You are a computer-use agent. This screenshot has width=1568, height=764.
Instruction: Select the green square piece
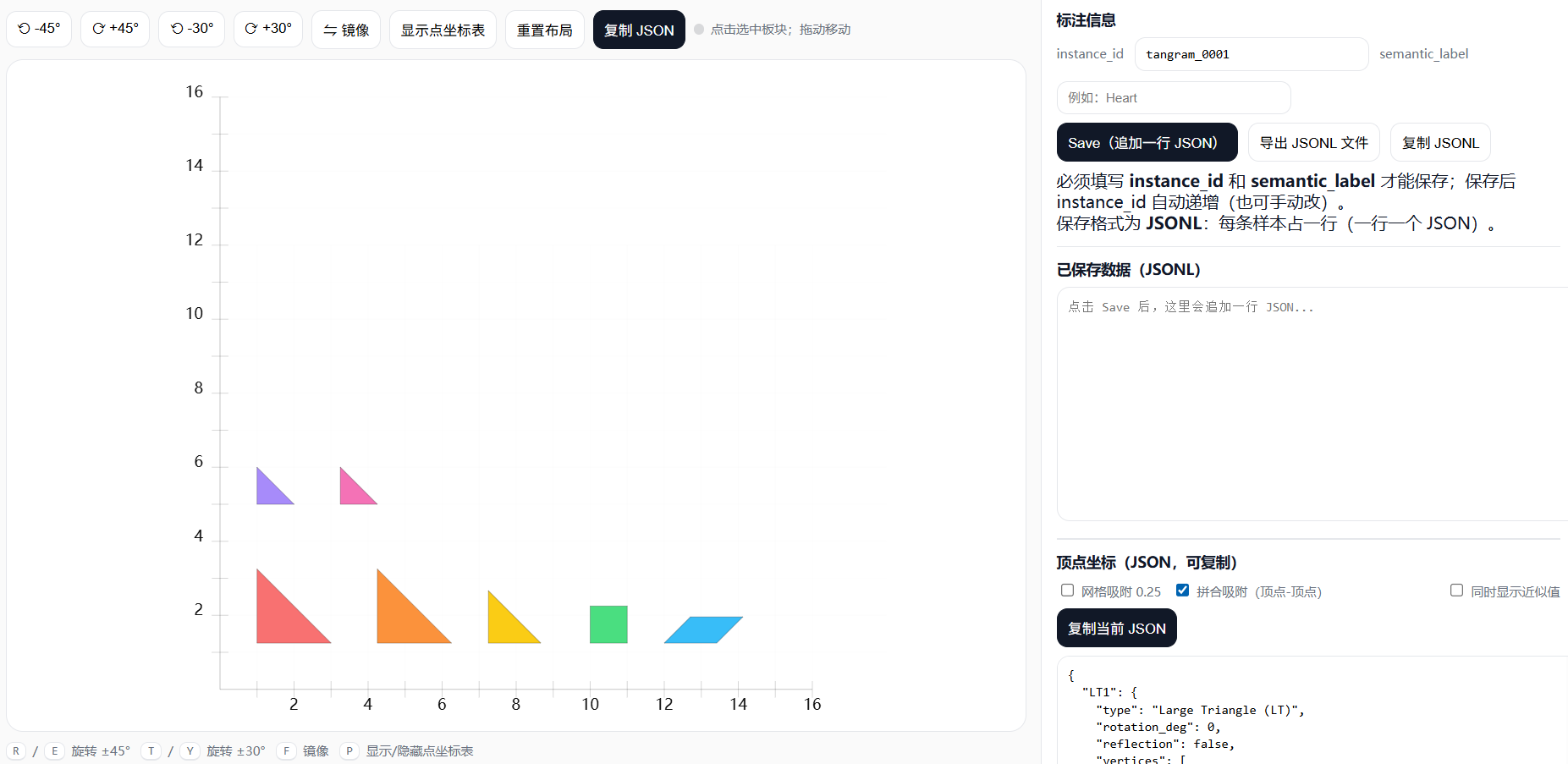608,624
